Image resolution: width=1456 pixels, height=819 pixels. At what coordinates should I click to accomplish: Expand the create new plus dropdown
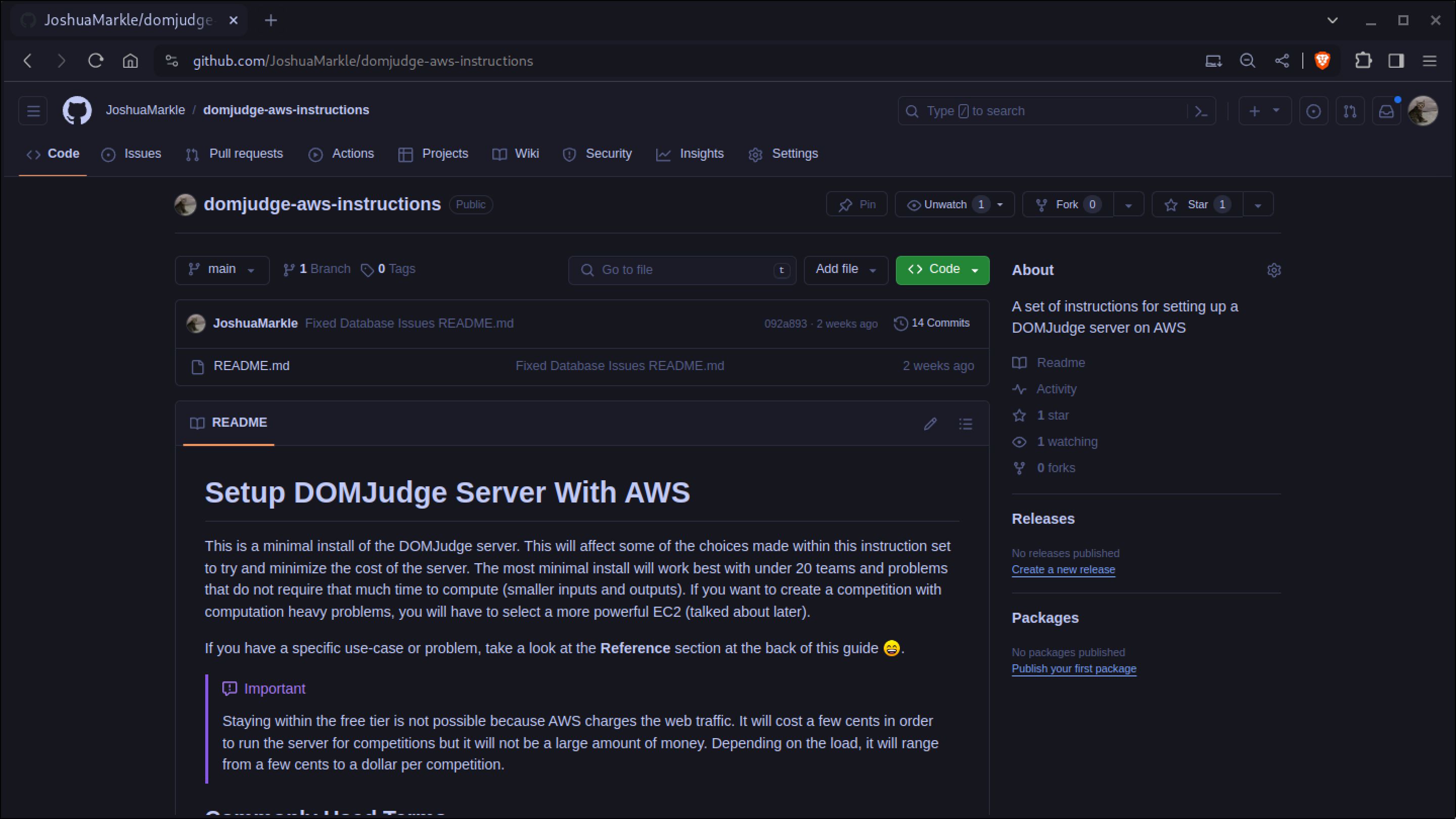pyautogui.click(x=1265, y=111)
